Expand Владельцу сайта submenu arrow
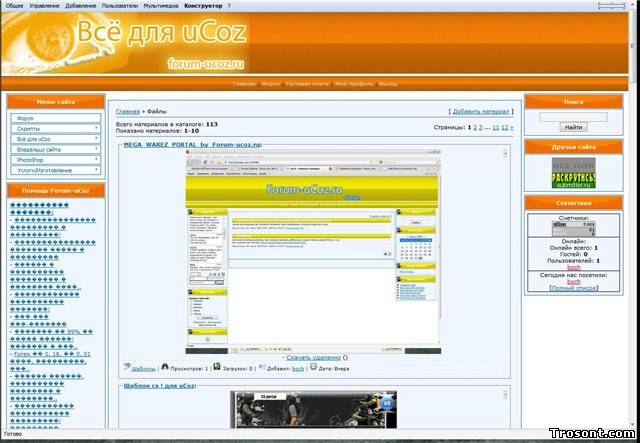The height and width of the screenshot is (443, 640). pos(96,149)
